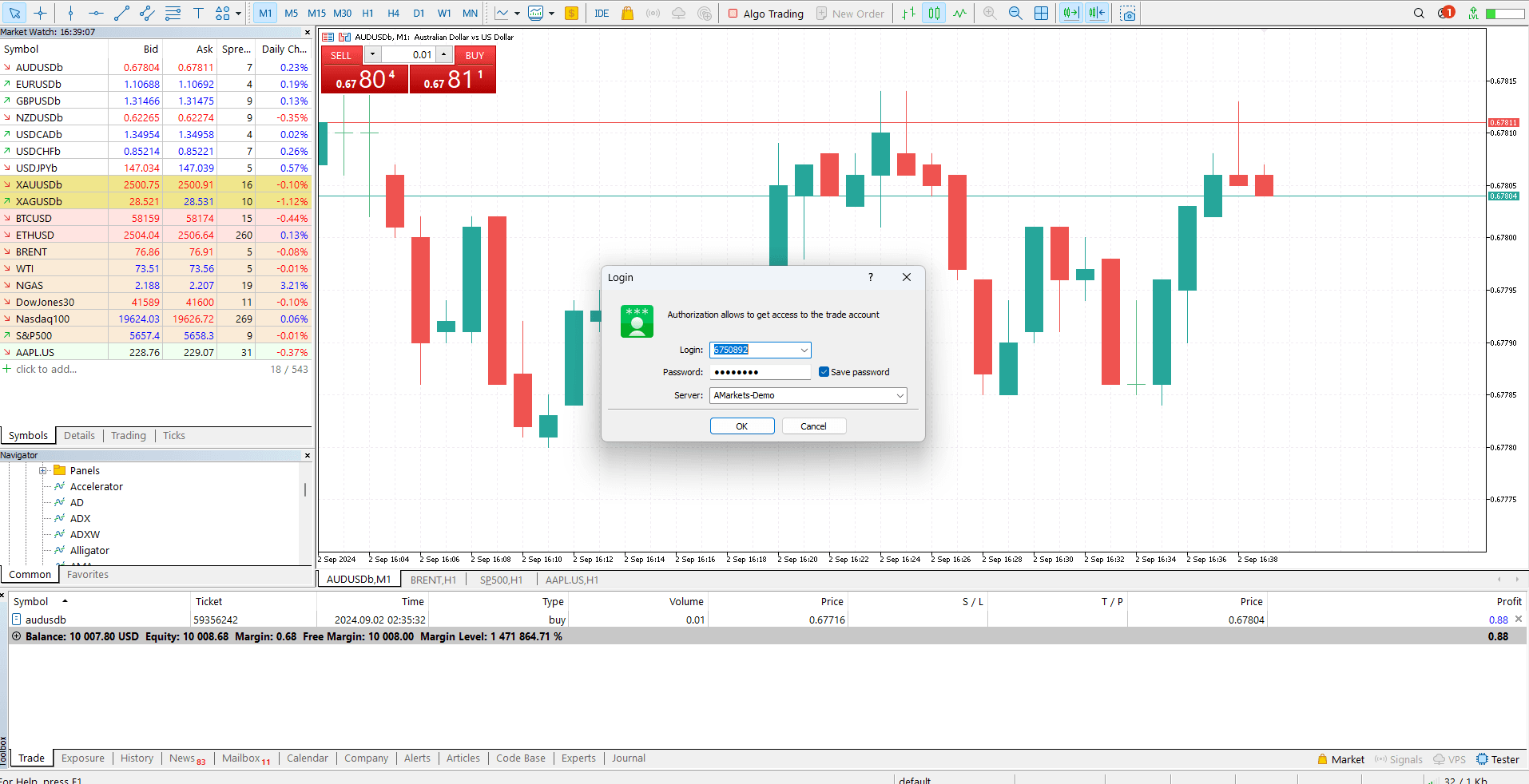Open the VPS cloud toolbar icon
The width and height of the screenshot is (1529, 784).
click(x=678, y=13)
